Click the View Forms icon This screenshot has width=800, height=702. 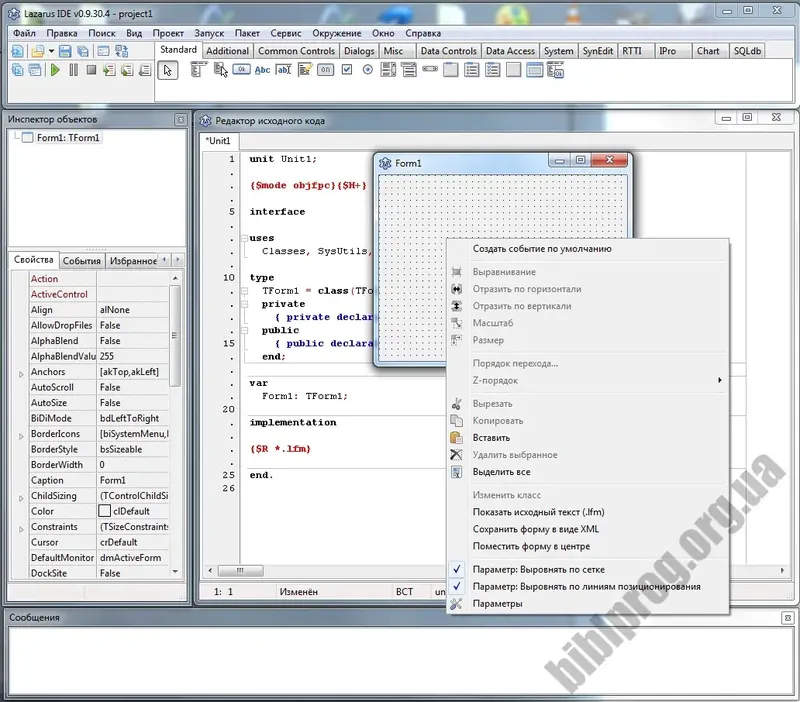[x=35, y=70]
